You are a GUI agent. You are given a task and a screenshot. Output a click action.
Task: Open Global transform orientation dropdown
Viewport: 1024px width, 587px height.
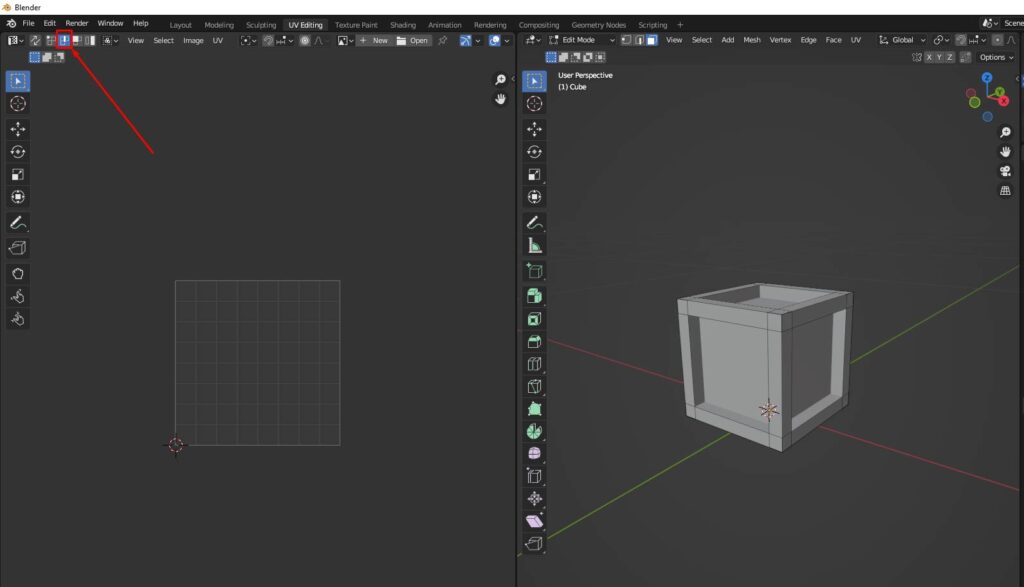coord(902,40)
